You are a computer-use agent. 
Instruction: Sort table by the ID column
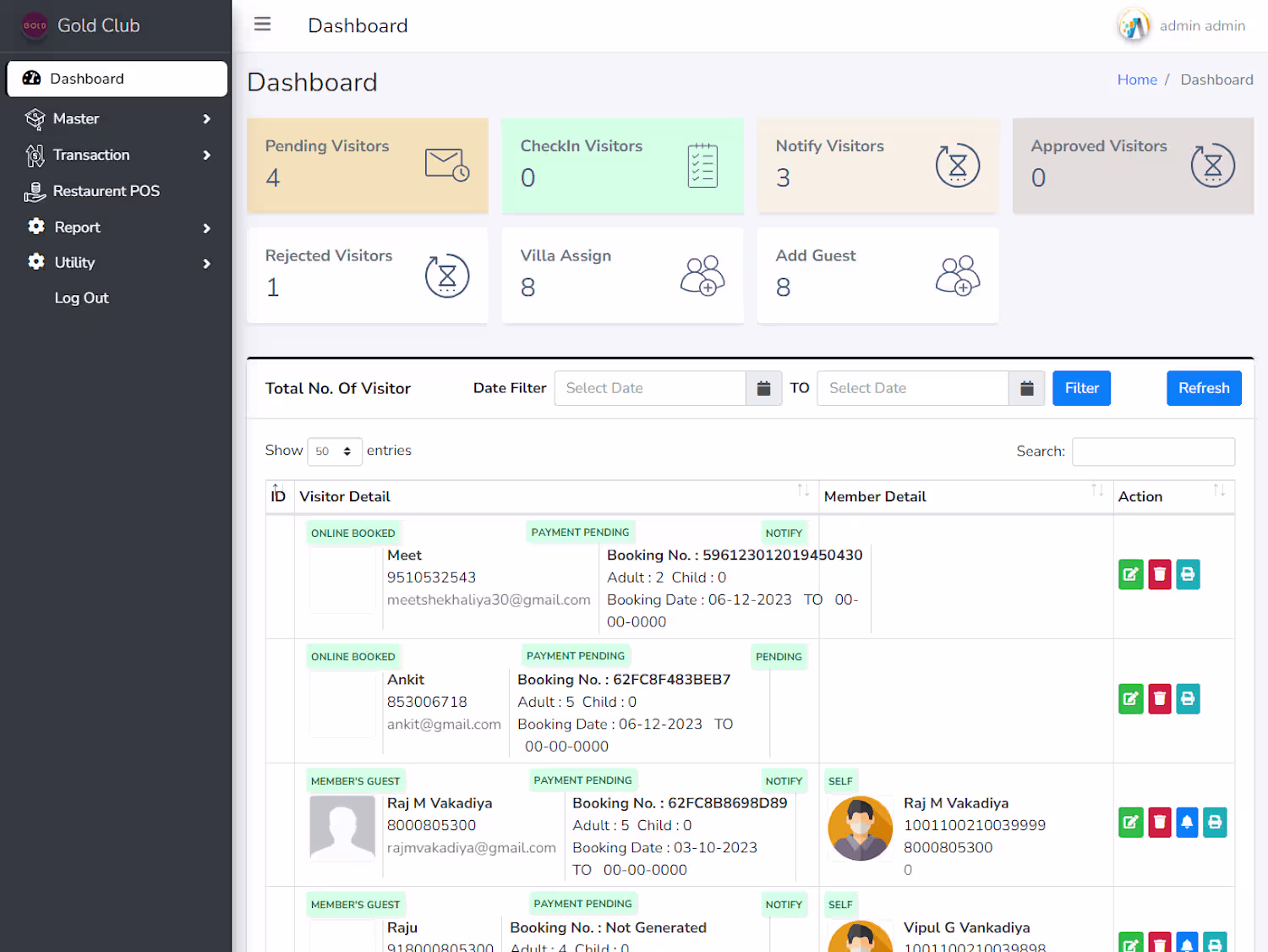click(x=278, y=496)
